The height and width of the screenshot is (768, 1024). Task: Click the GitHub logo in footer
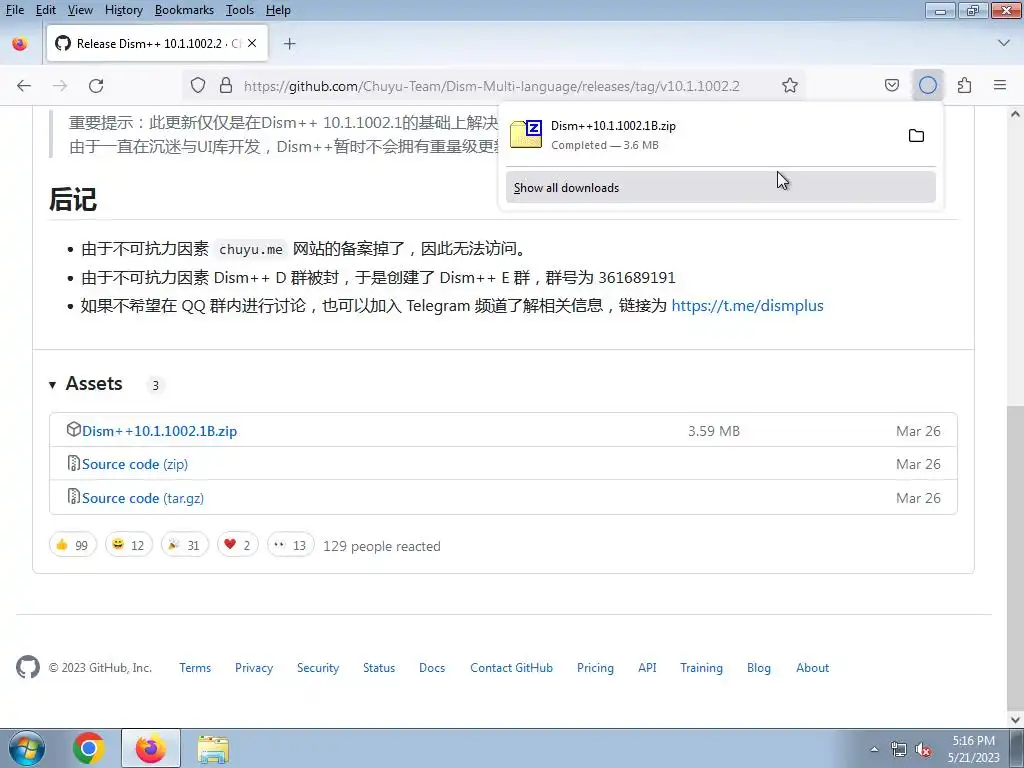click(27, 667)
